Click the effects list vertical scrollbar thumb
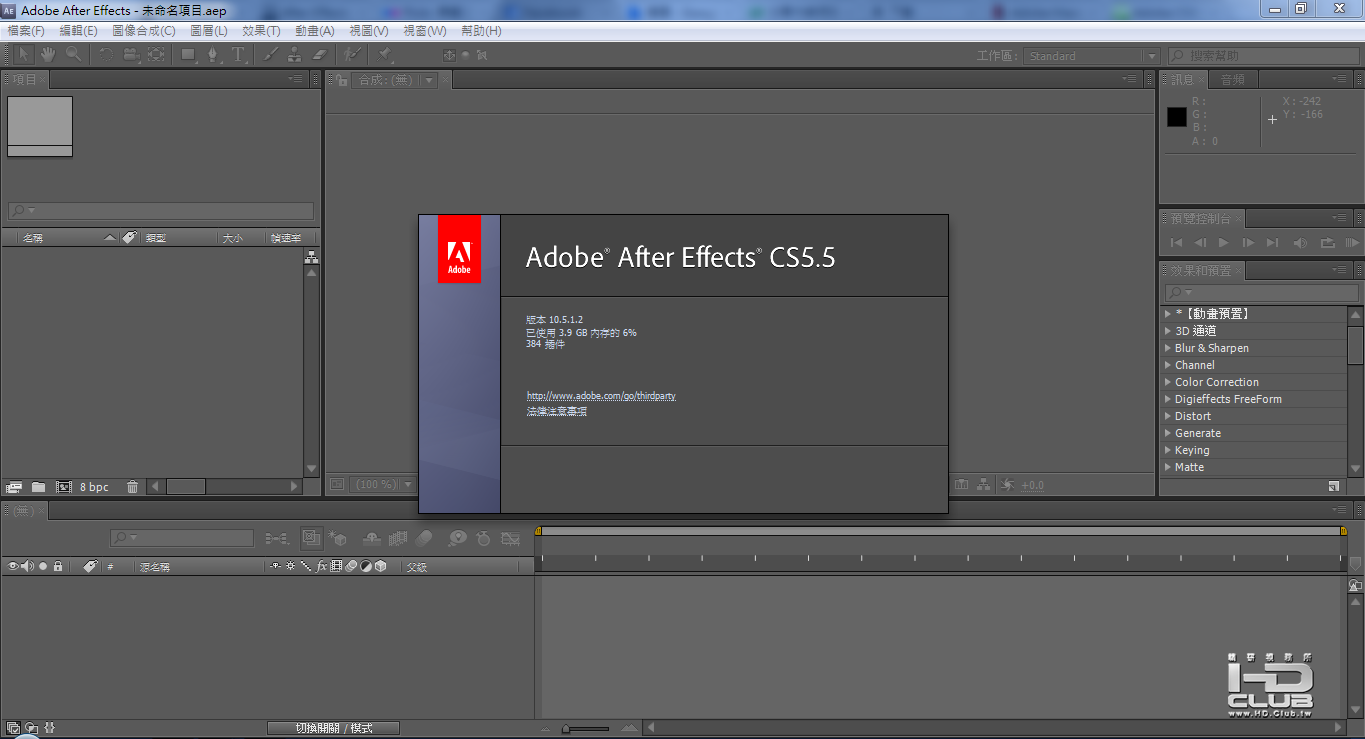1365x739 pixels. [x=1355, y=345]
